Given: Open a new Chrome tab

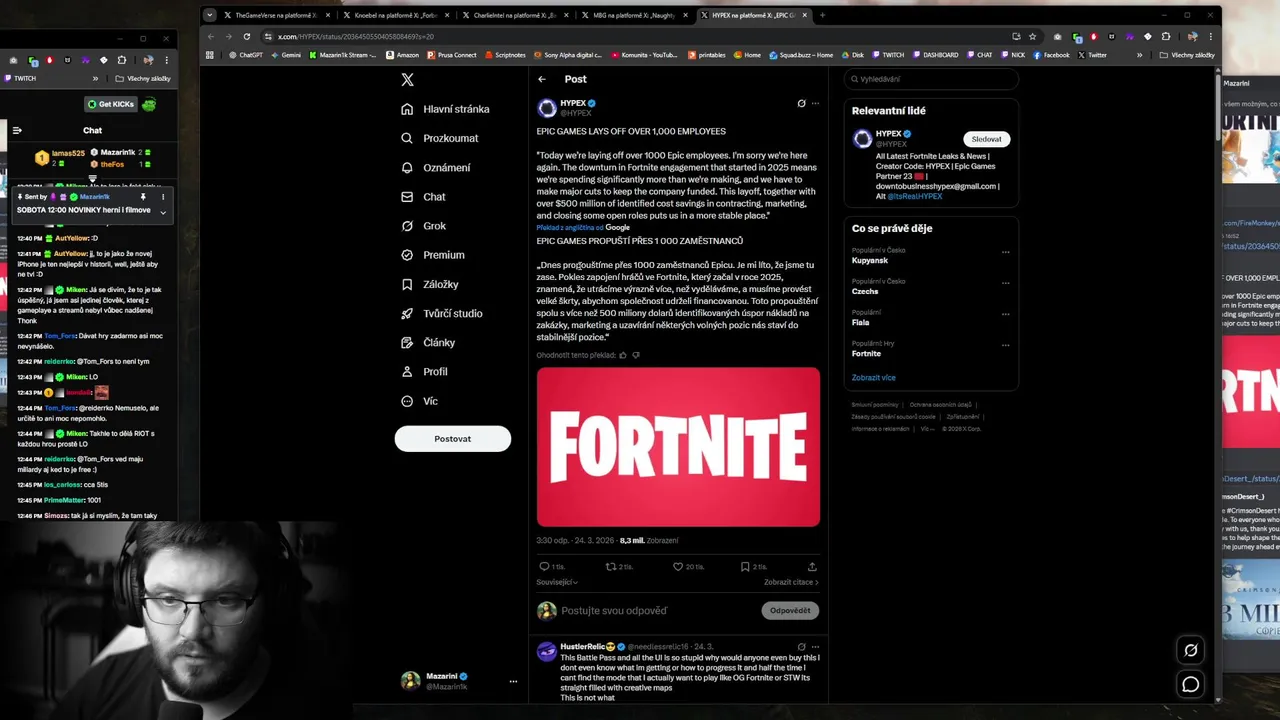Looking at the screenshot, I should [x=822, y=15].
